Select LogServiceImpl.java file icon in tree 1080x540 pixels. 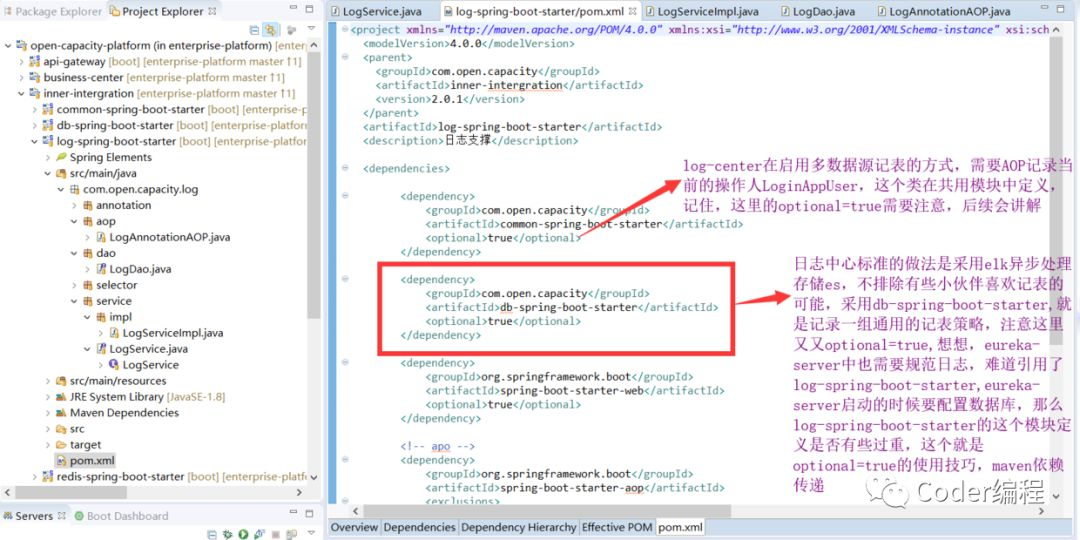pos(114,333)
